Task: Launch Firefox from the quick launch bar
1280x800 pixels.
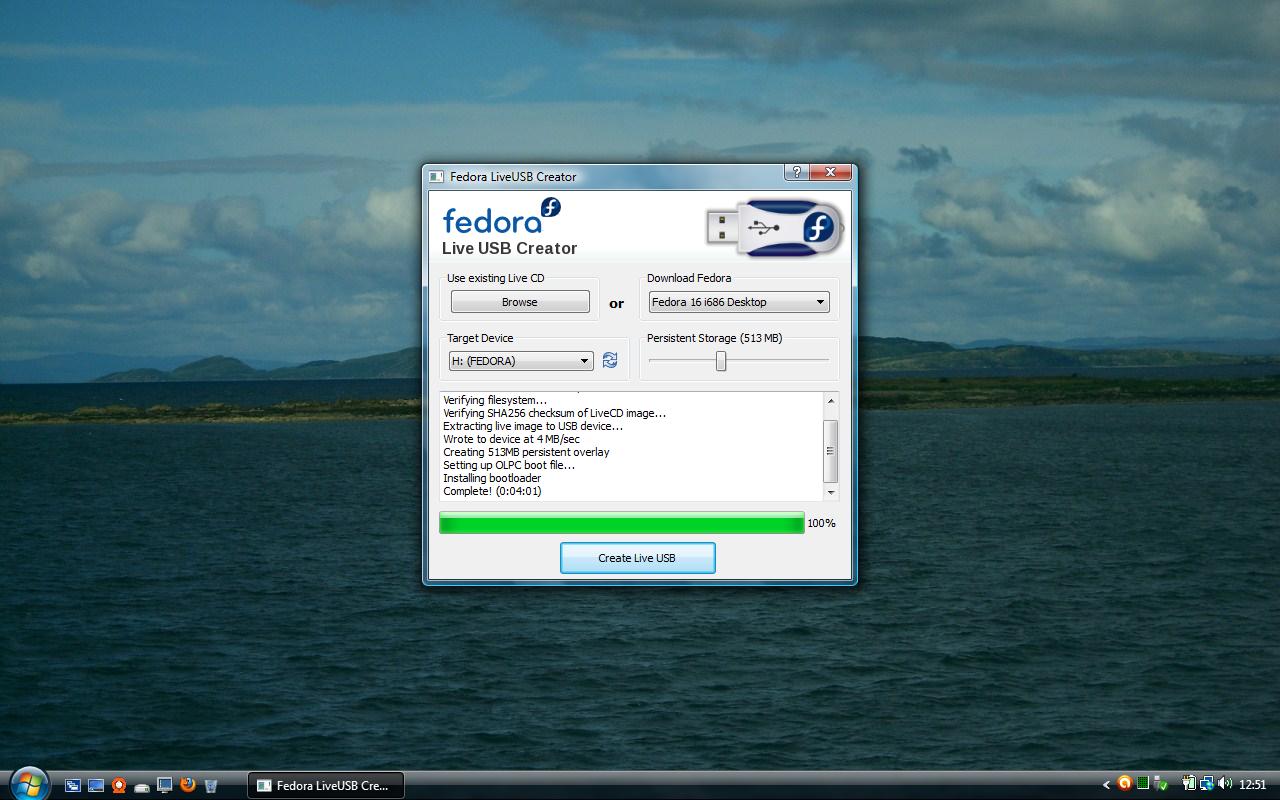Action: pyautogui.click(x=188, y=785)
